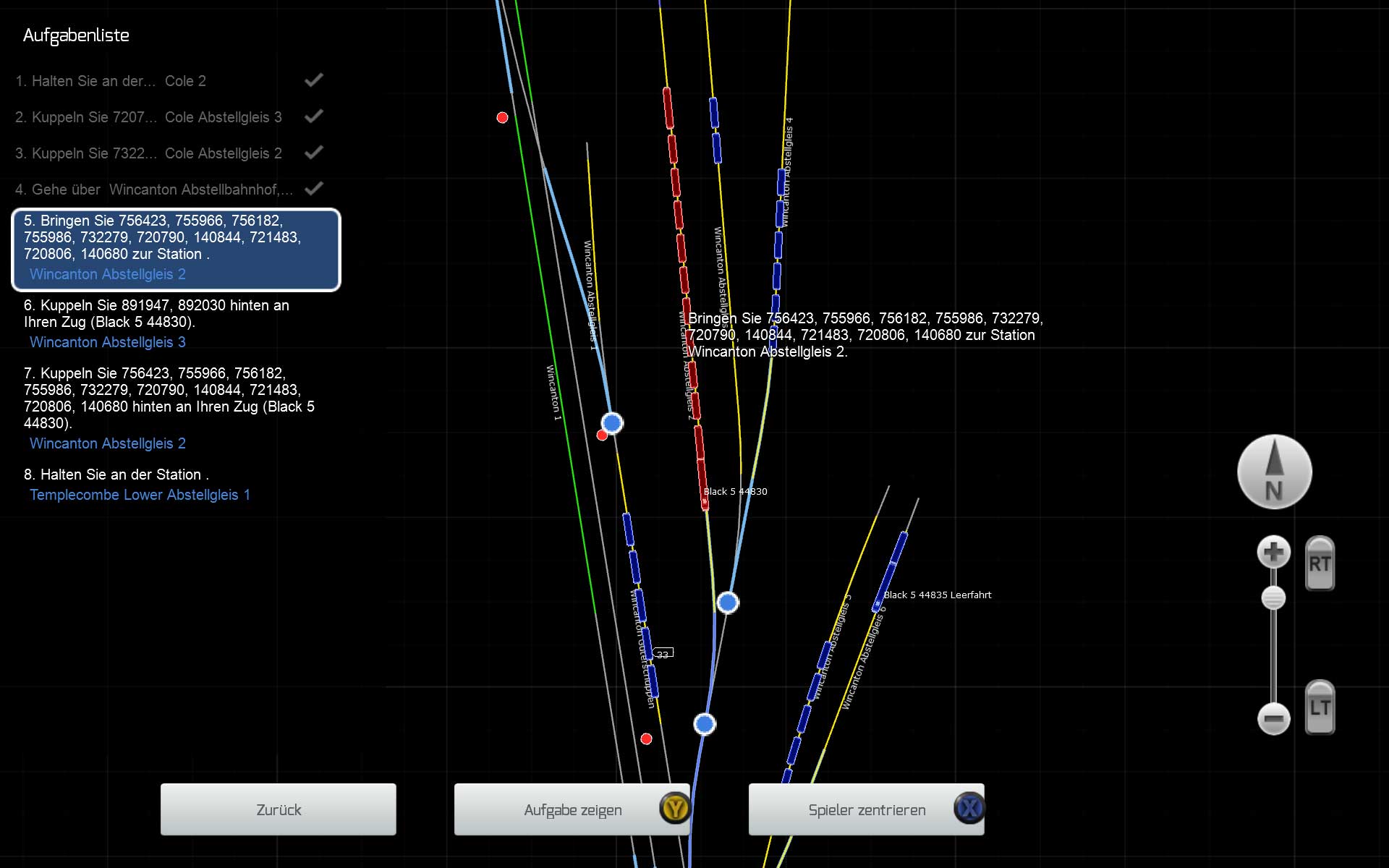This screenshot has width=1389, height=868.
Task: Click the Zurück button
Action: pos(279,809)
